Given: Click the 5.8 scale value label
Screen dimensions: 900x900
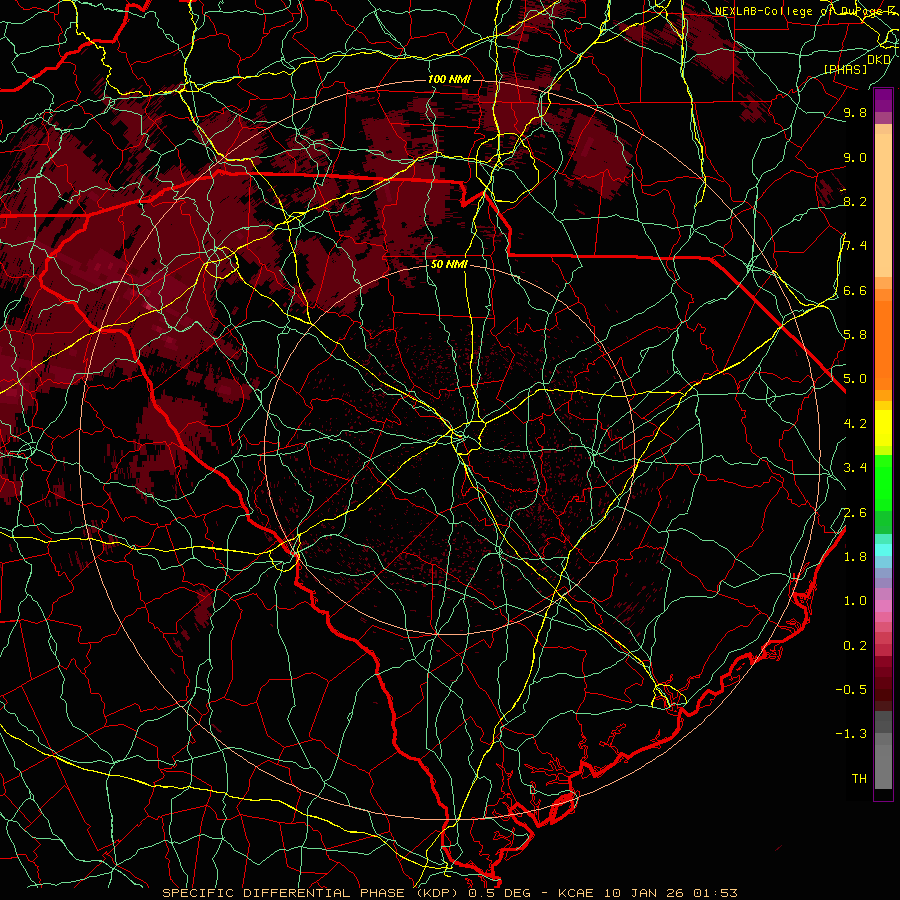Looking at the screenshot, I should [x=855, y=334].
